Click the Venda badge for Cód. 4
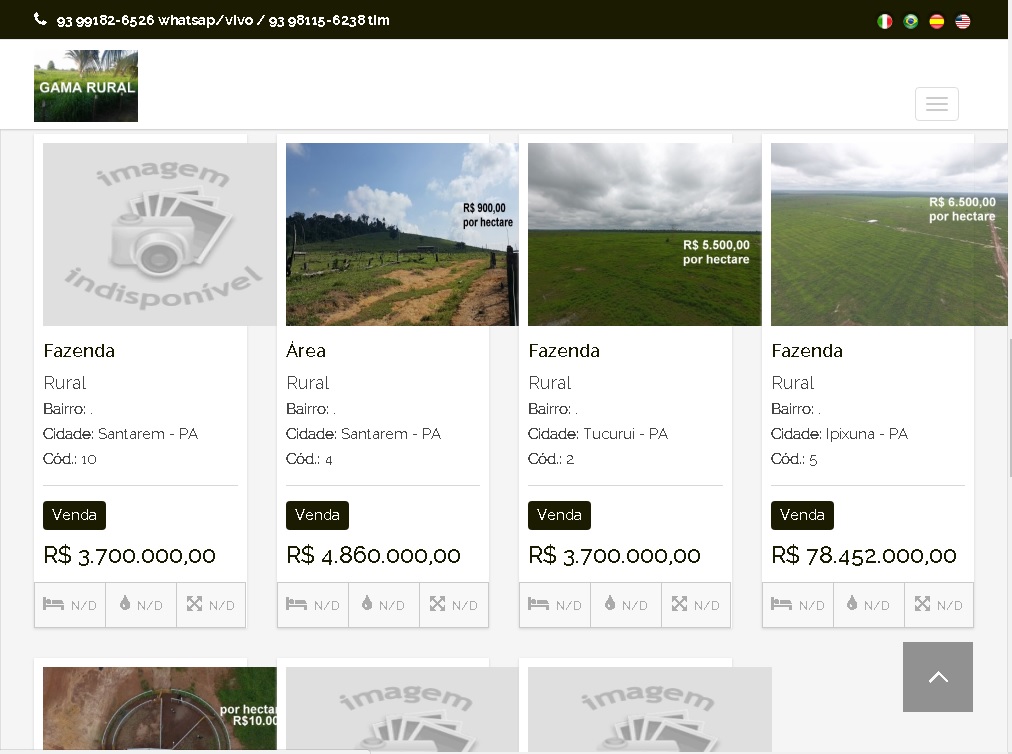This screenshot has height=754, width=1012. pos(317,515)
